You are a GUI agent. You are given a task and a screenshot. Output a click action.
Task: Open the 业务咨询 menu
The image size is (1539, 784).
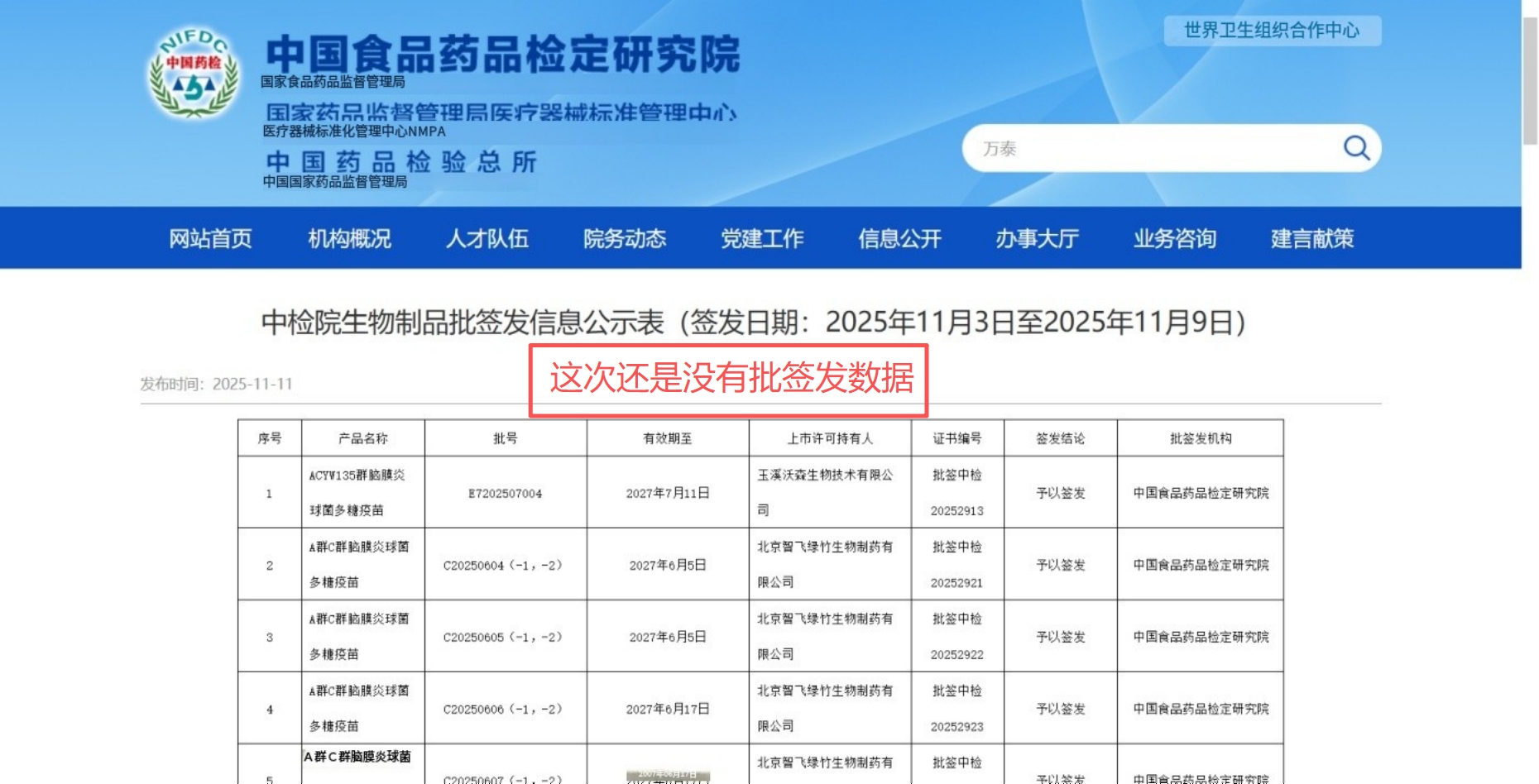1175,238
